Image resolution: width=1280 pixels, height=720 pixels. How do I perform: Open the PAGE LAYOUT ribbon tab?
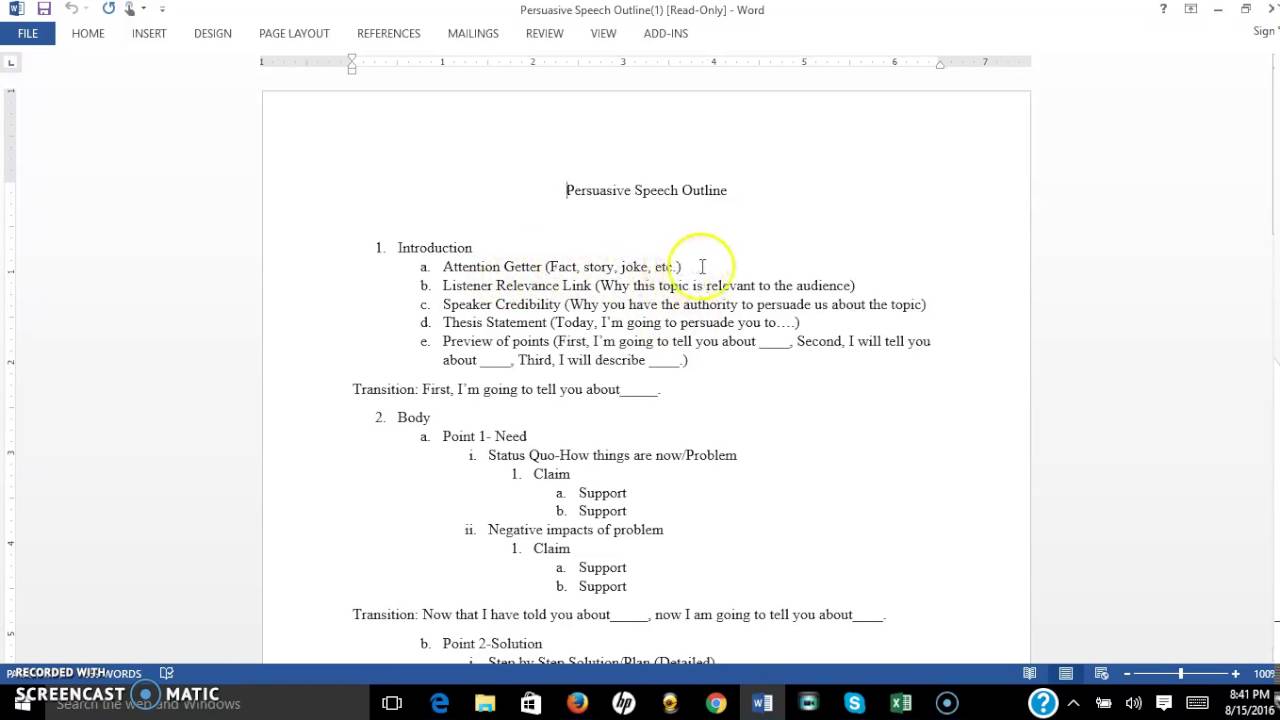[294, 33]
